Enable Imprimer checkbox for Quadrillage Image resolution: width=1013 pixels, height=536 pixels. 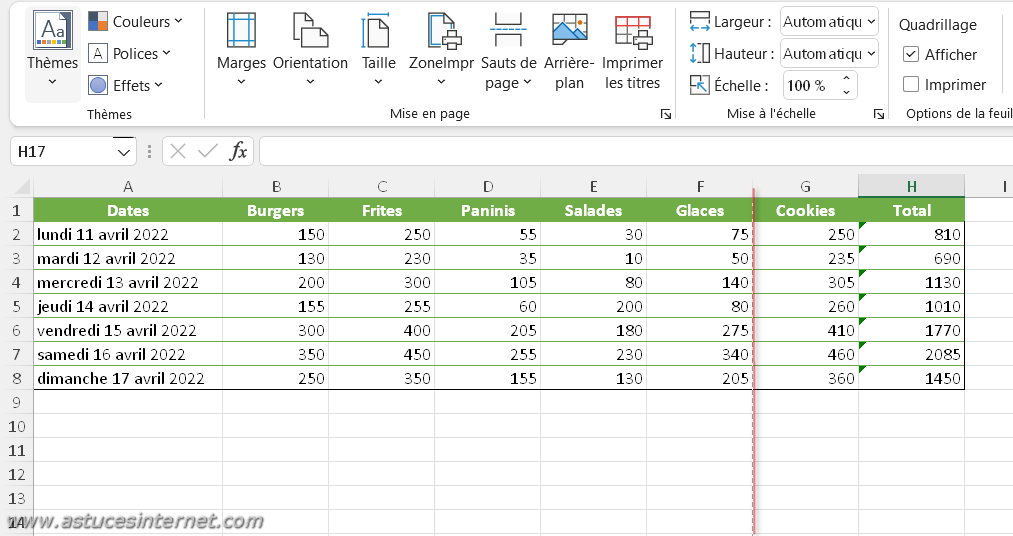[911, 85]
